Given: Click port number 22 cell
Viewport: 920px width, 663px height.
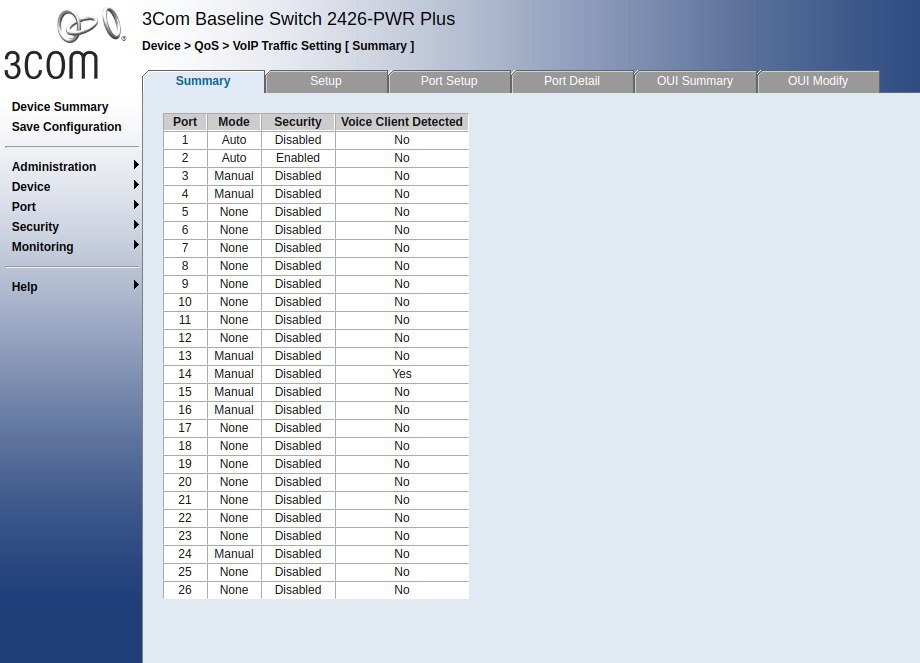Looking at the screenshot, I should tap(185, 517).
